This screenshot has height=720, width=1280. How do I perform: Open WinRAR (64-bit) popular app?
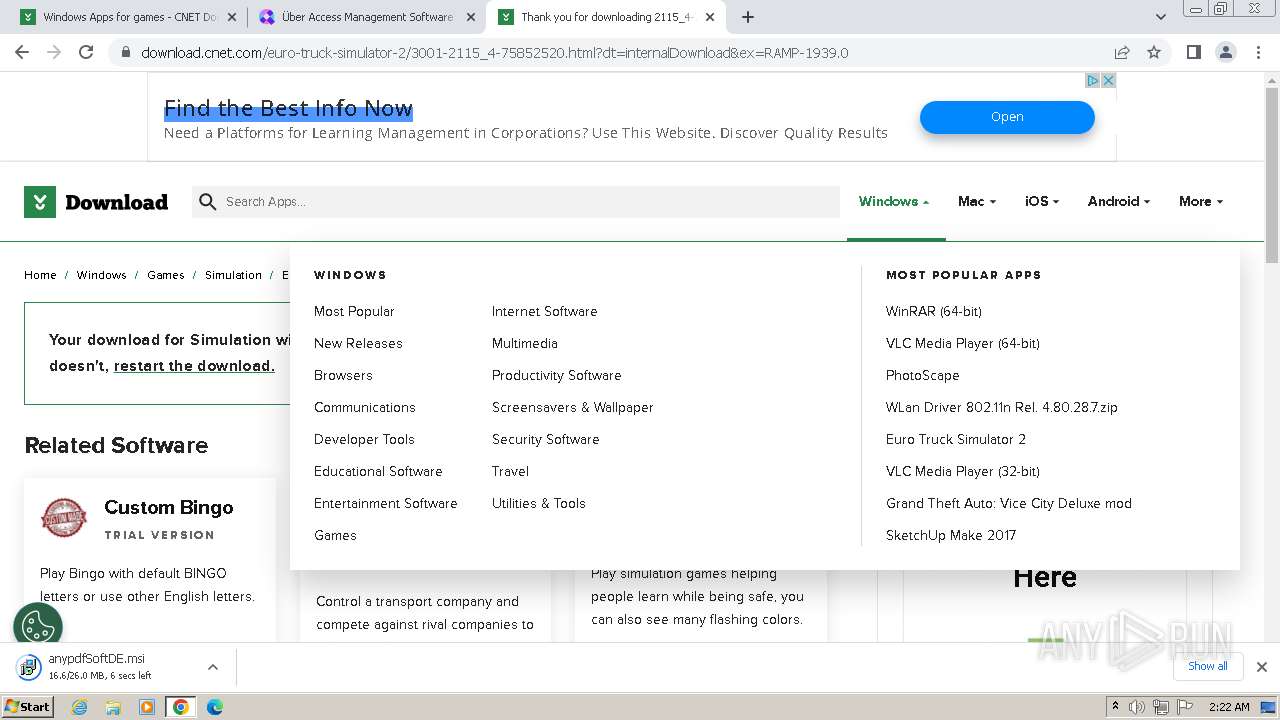pyautogui.click(x=933, y=311)
